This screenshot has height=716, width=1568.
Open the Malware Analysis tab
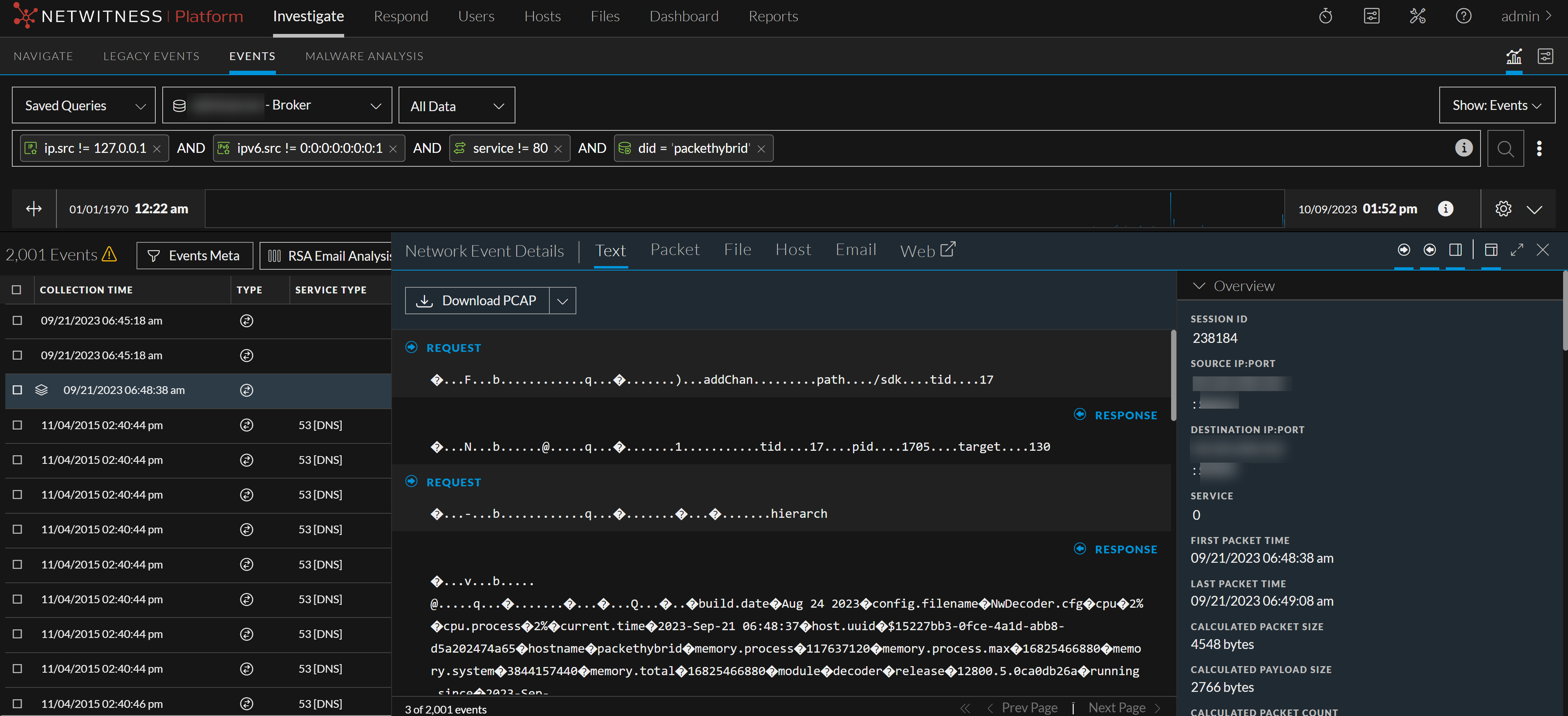(364, 56)
